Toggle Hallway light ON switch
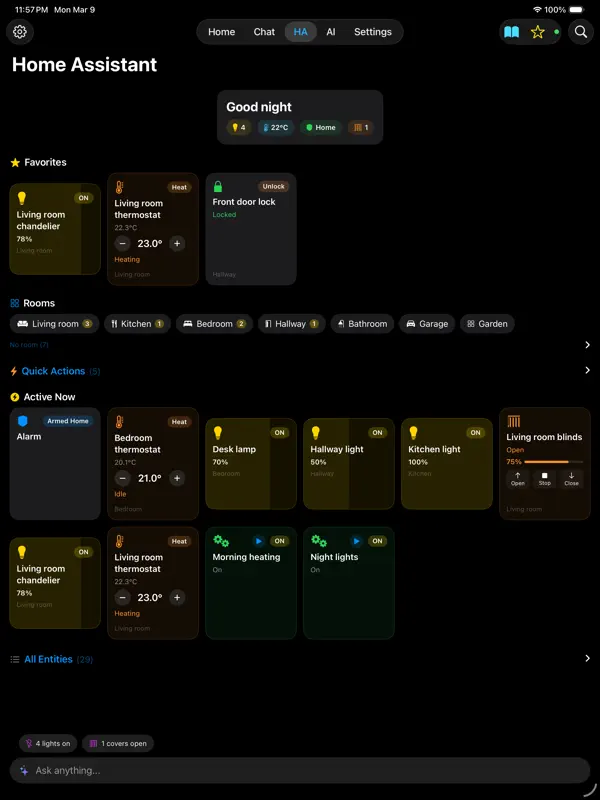 [378, 433]
